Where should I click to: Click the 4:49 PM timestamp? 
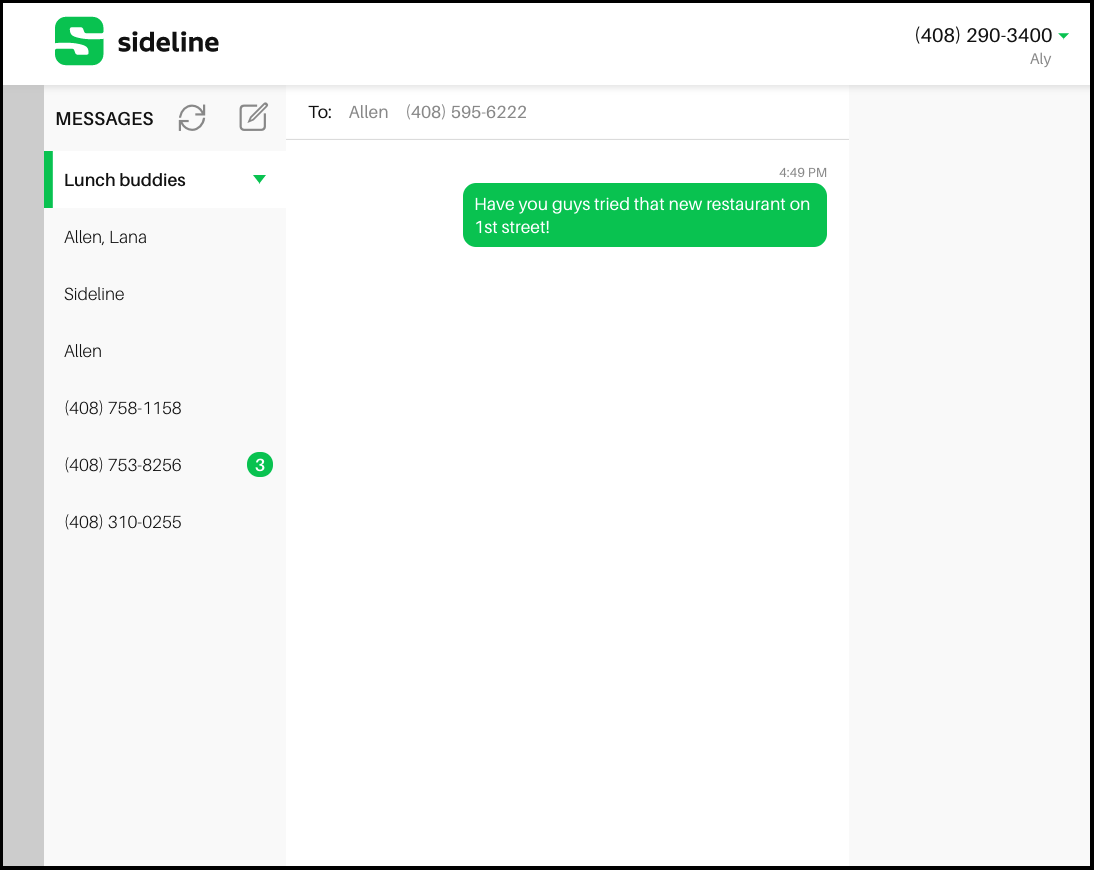tap(802, 172)
